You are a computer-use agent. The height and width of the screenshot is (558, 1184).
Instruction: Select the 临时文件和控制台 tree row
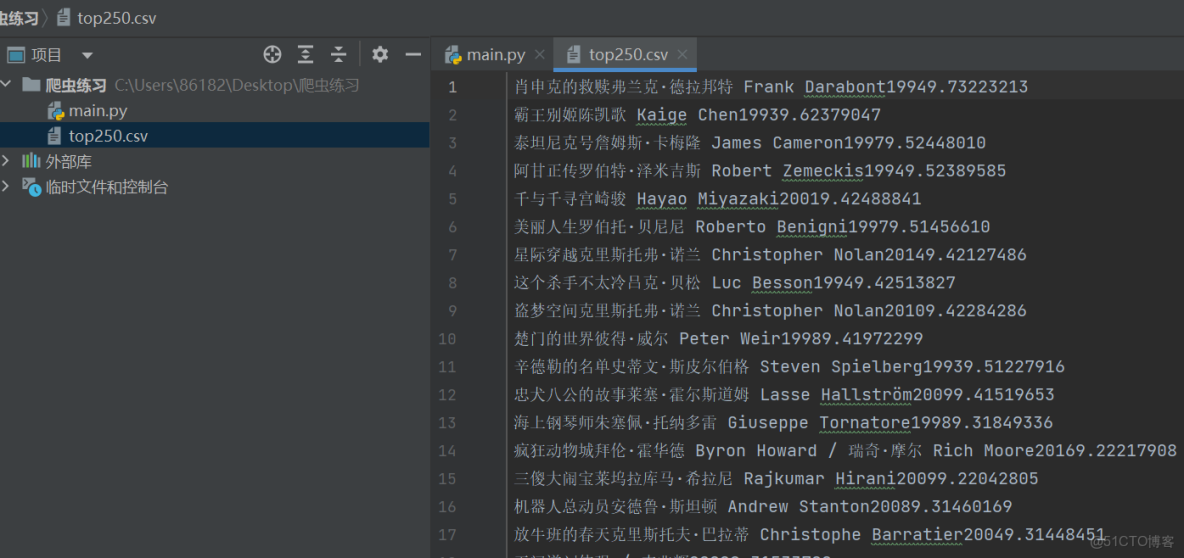click(214, 187)
